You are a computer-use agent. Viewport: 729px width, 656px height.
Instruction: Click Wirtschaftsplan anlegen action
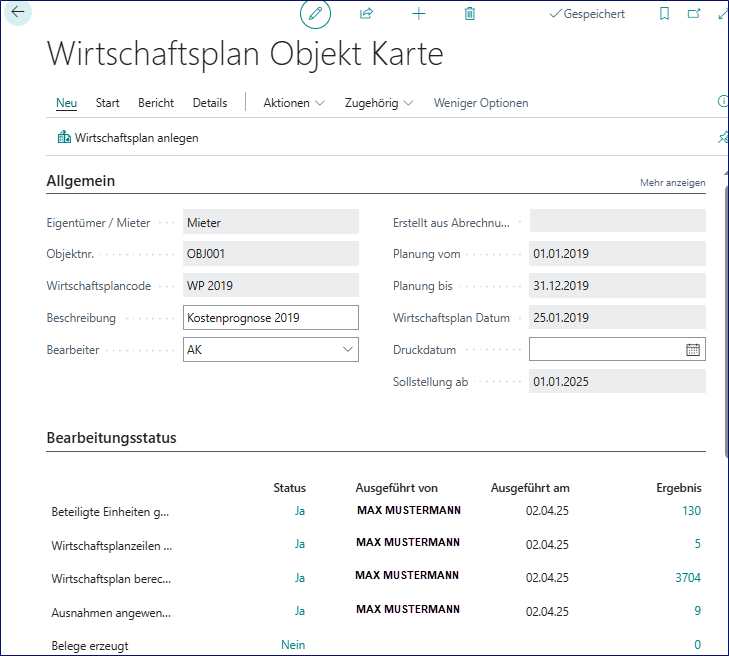pyautogui.click(x=128, y=138)
